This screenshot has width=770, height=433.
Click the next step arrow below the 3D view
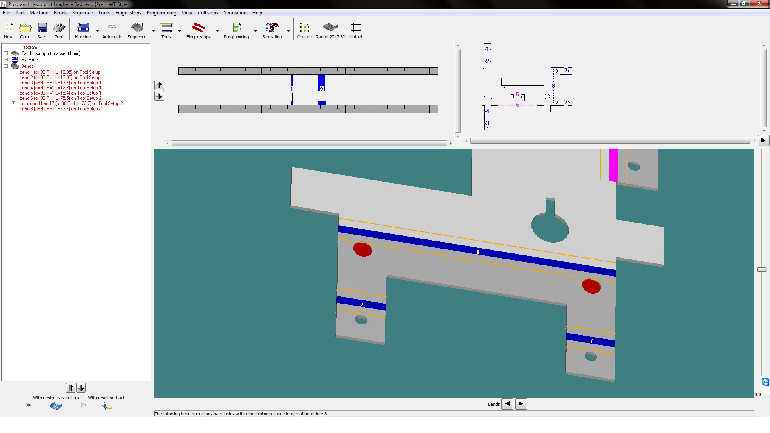520,404
